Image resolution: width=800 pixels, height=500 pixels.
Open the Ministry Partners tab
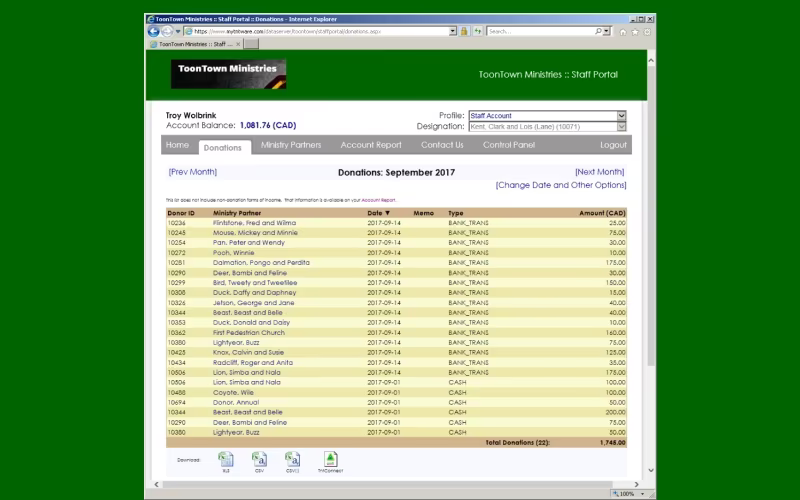(x=291, y=145)
